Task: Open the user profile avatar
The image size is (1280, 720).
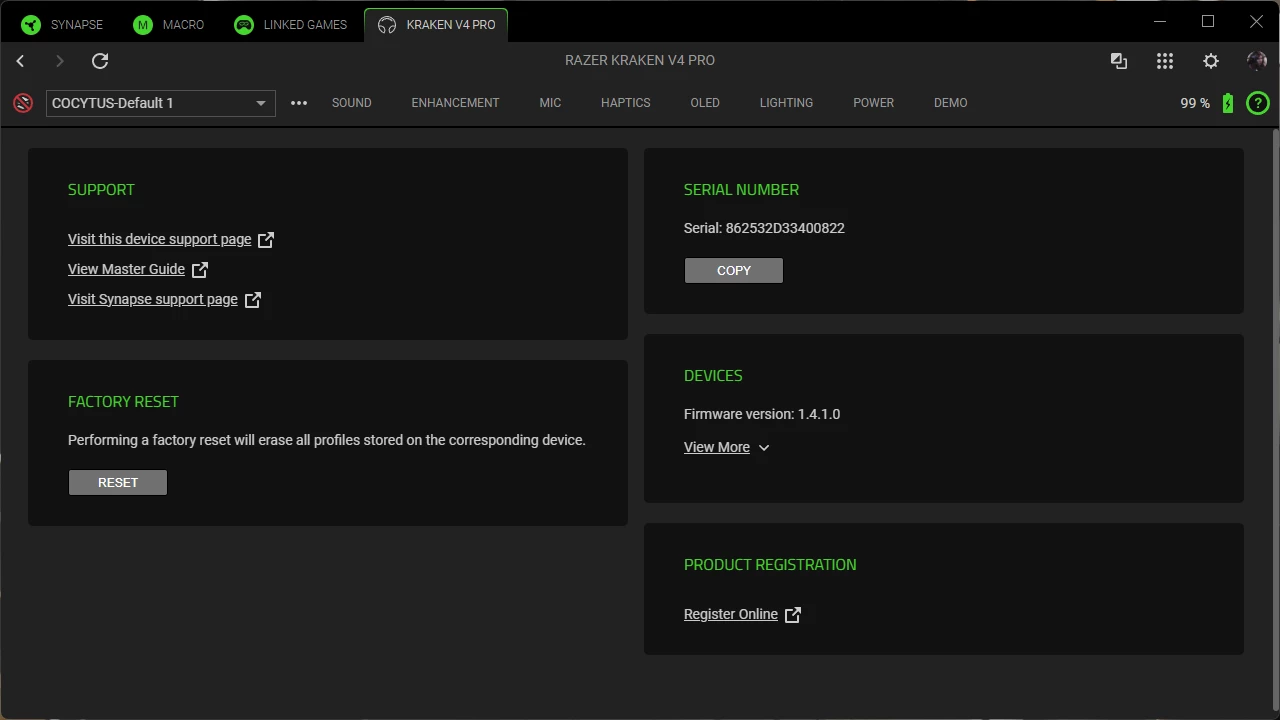Action: [1257, 61]
